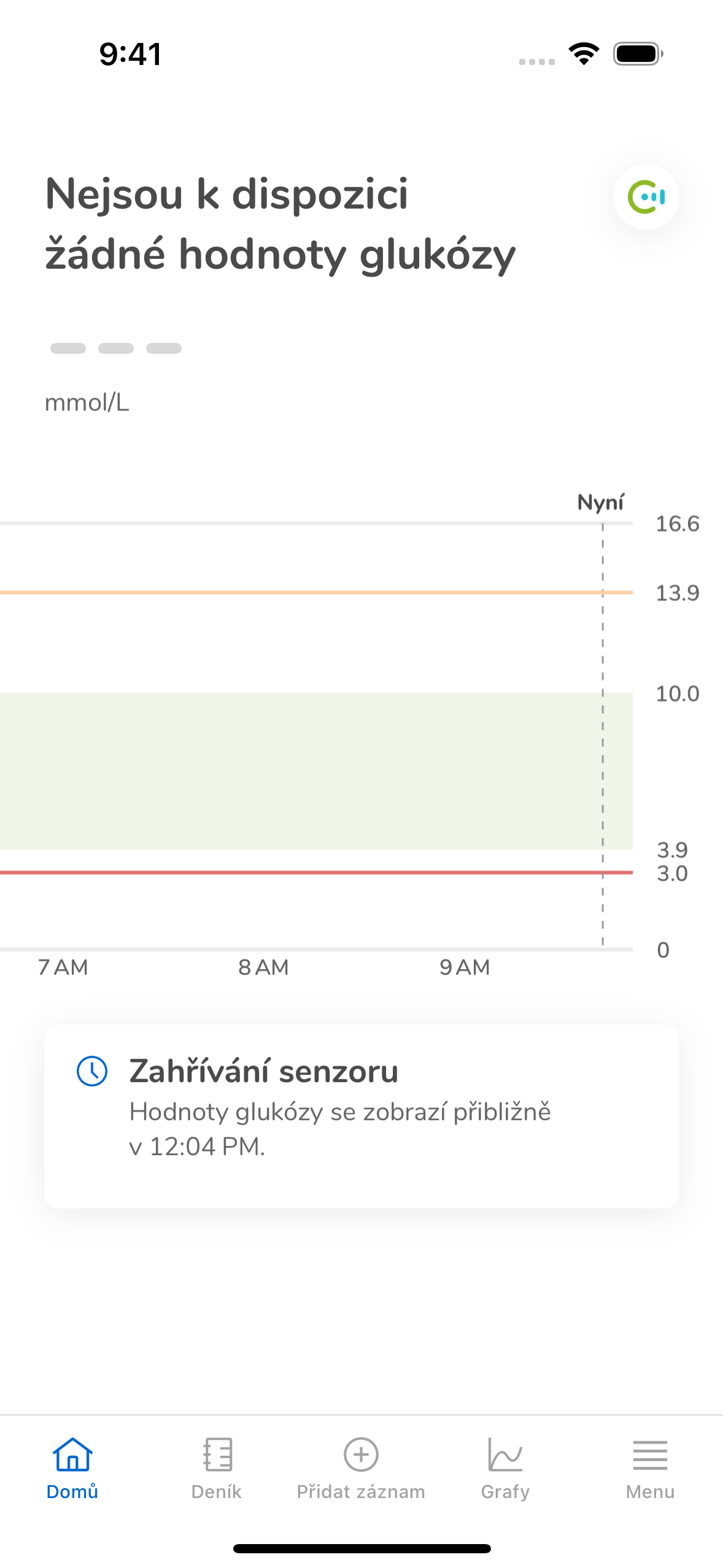Tap the 8 AM time axis label
This screenshot has height=1568, width=723.
tap(263, 967)
